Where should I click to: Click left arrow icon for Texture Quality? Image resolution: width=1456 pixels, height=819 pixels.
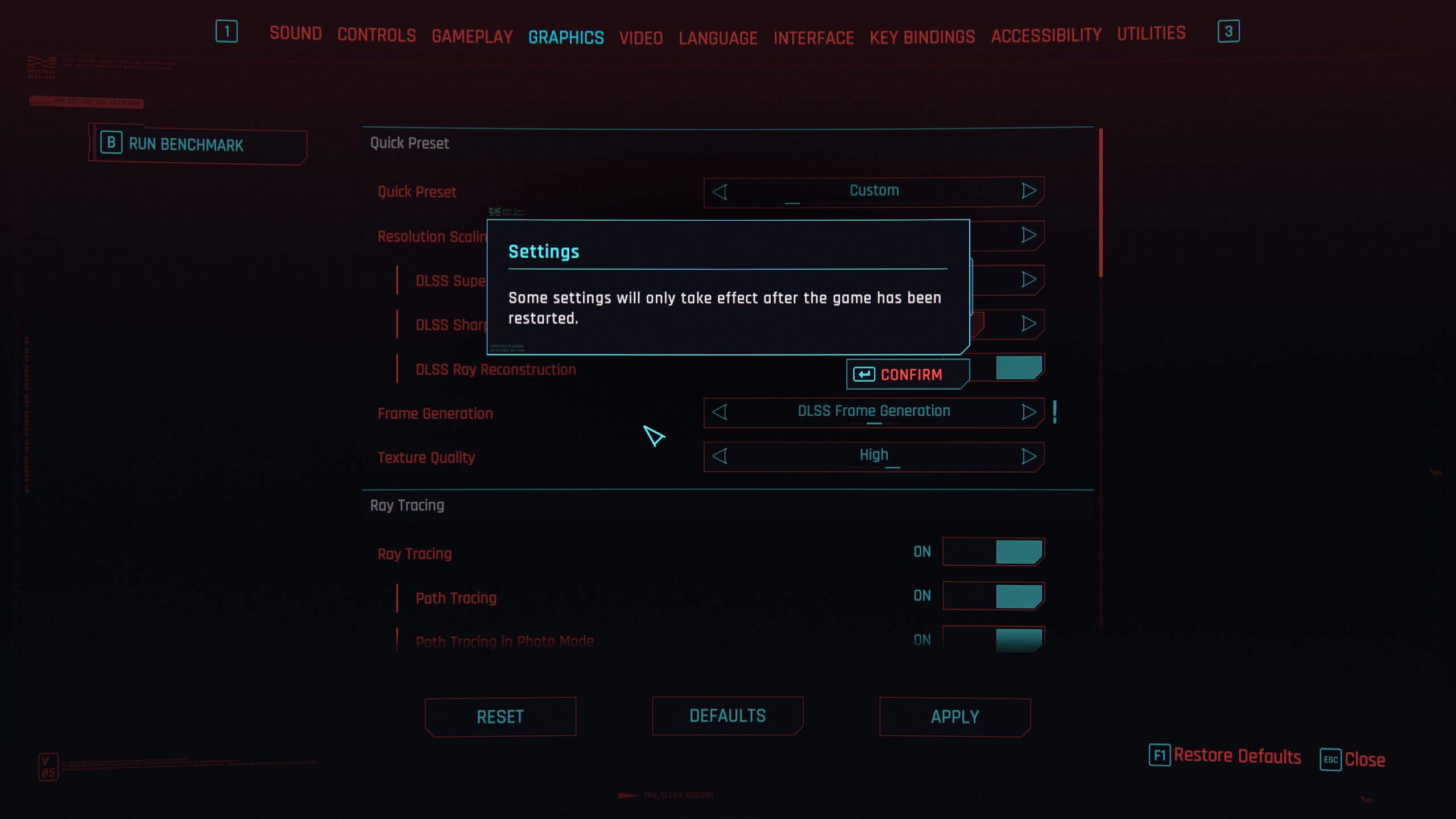[720, 456]
